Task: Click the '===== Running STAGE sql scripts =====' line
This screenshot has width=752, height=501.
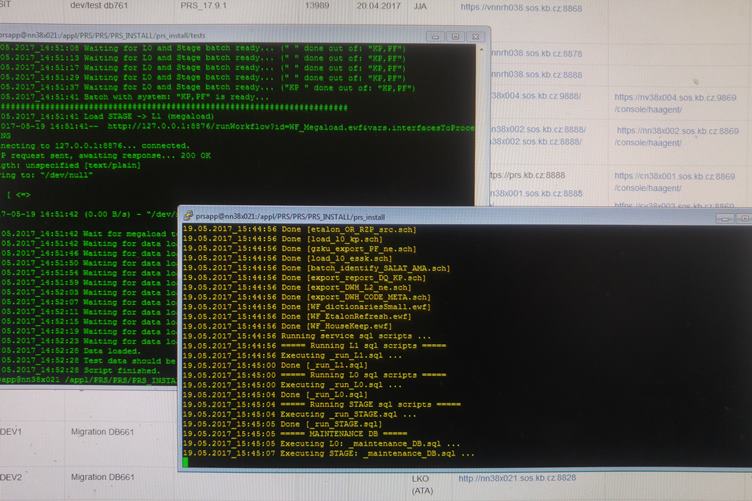Action: 321,404
